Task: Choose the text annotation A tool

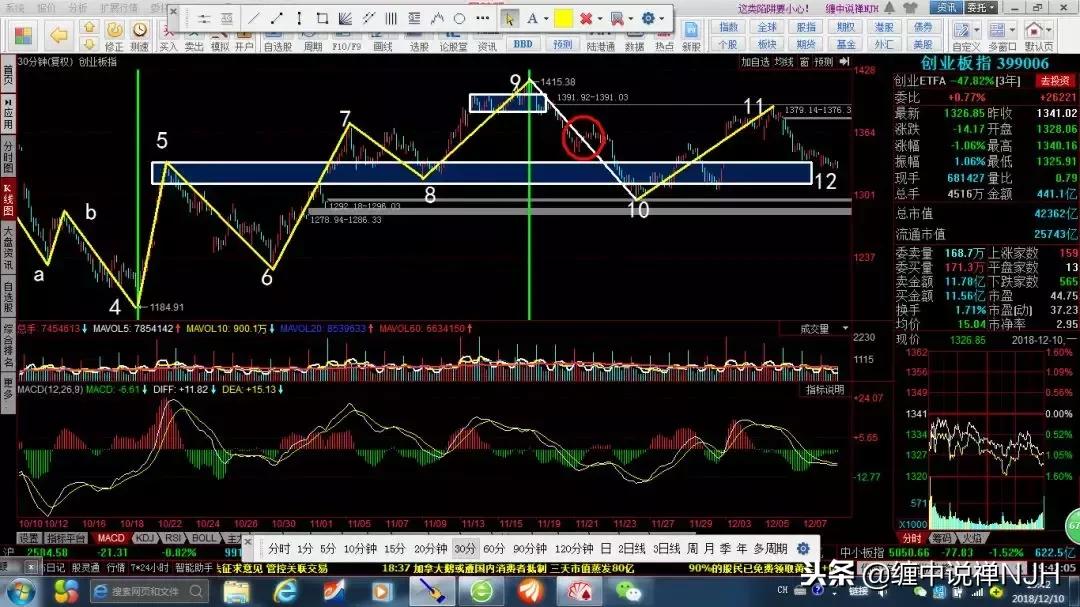Action: click(532, 19)
